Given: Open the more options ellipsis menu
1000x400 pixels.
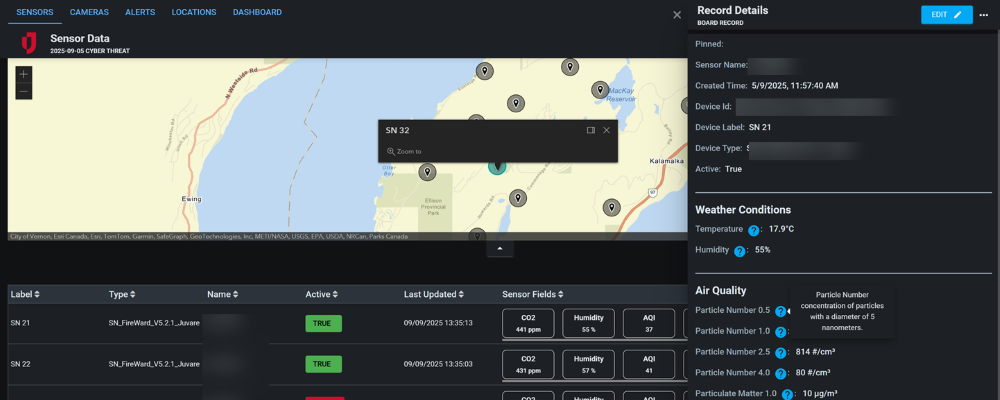Looking at the screenshot, I should point(983,15).
